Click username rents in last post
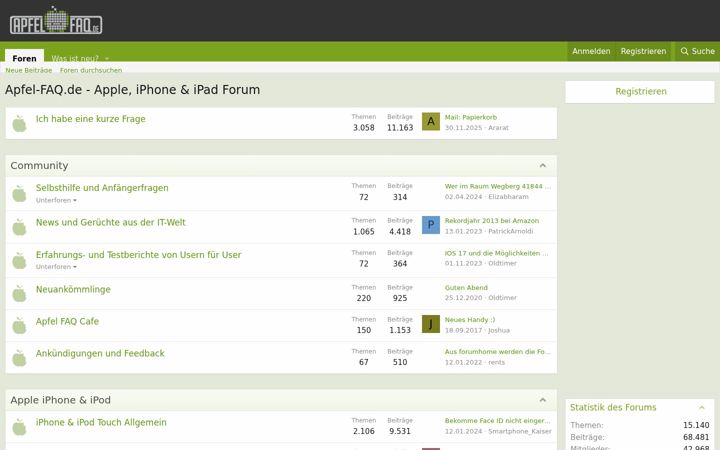The width and height of the screenshot is (720, 450). pyautogui.click(x=496, y=362)
